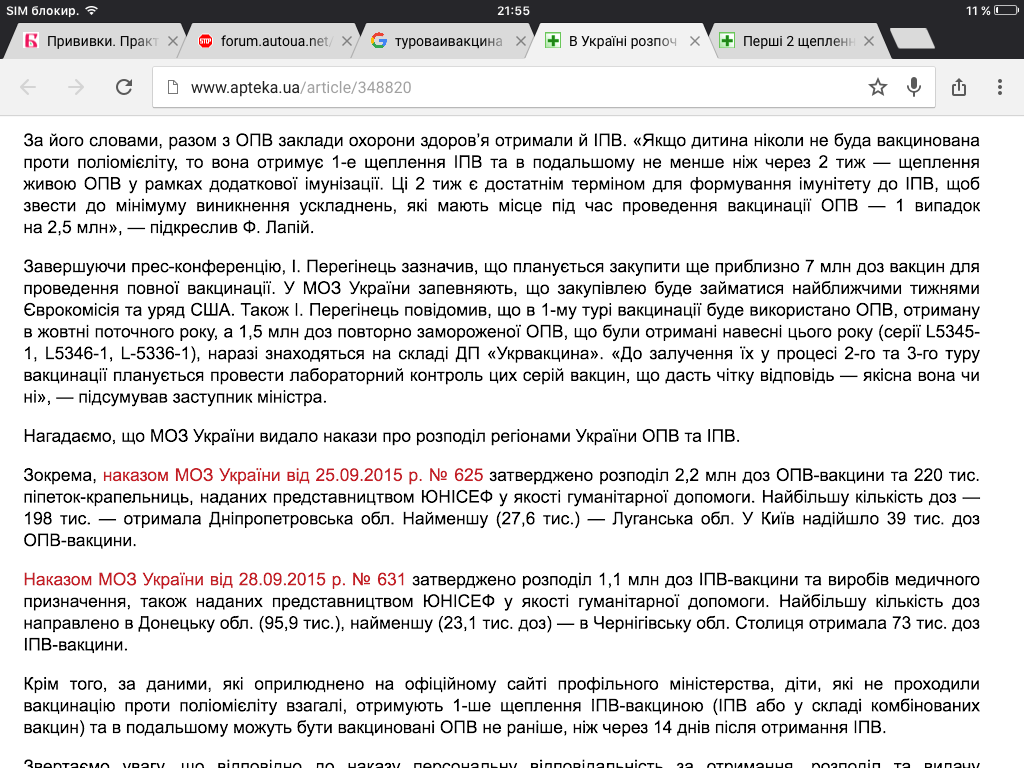1024x768 pixels.
Task: Open a new tab from the tab strip
Action: (x=910, y=40)
